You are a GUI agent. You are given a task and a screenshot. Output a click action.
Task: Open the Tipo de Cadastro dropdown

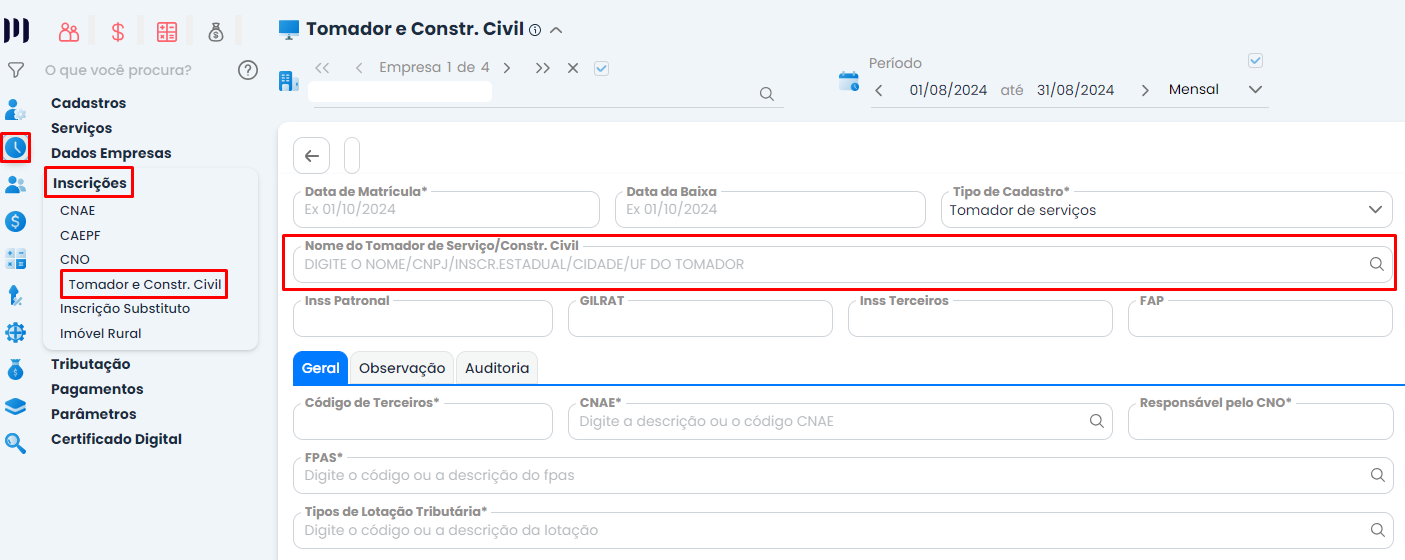coord(1166,210)
